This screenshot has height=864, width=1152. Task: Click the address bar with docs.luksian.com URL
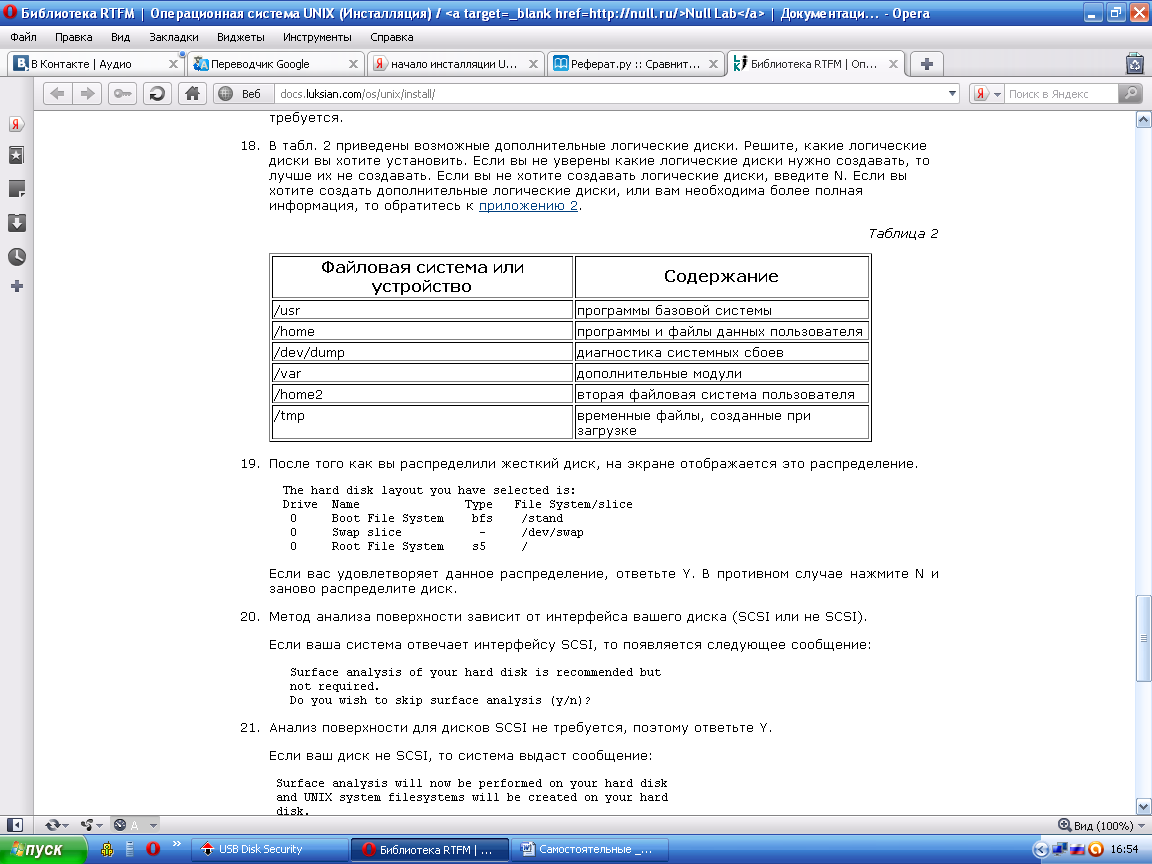tap(610, 93)
